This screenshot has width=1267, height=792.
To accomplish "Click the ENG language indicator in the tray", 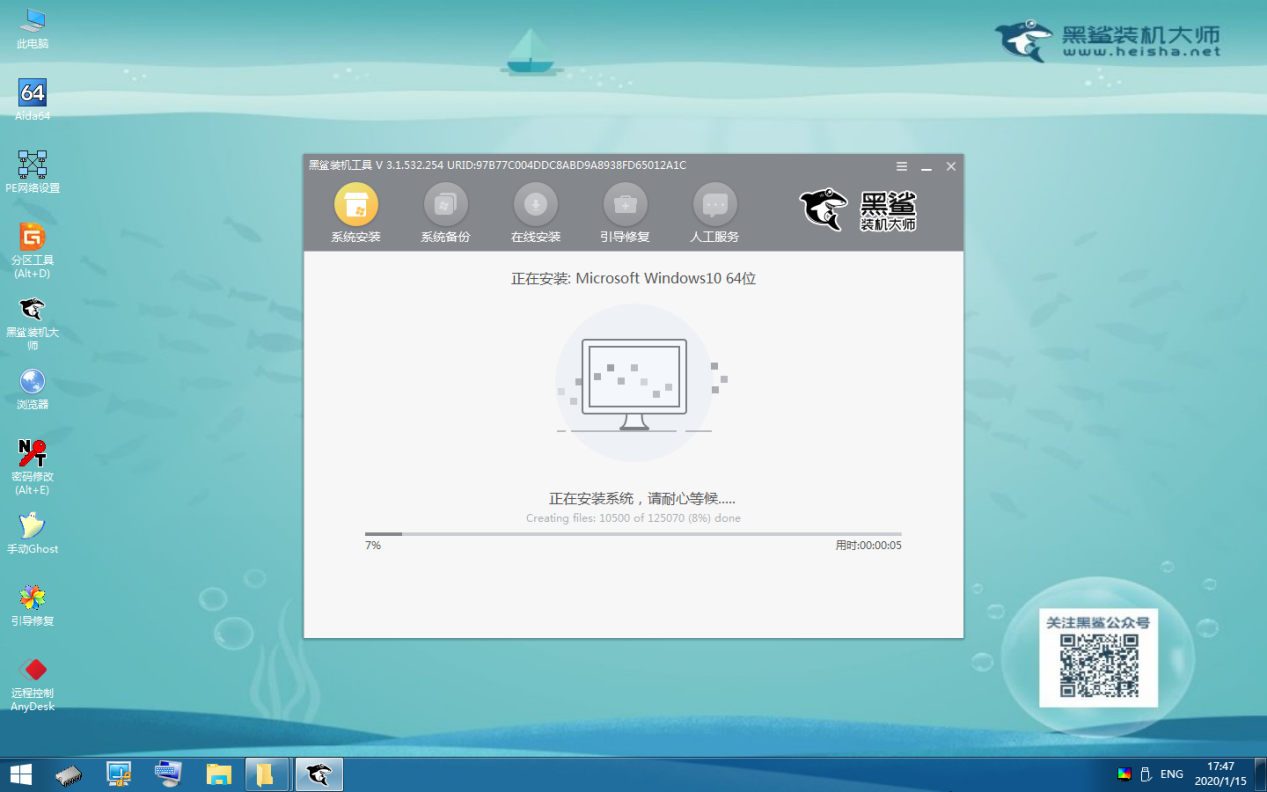I will (1170, 773).
